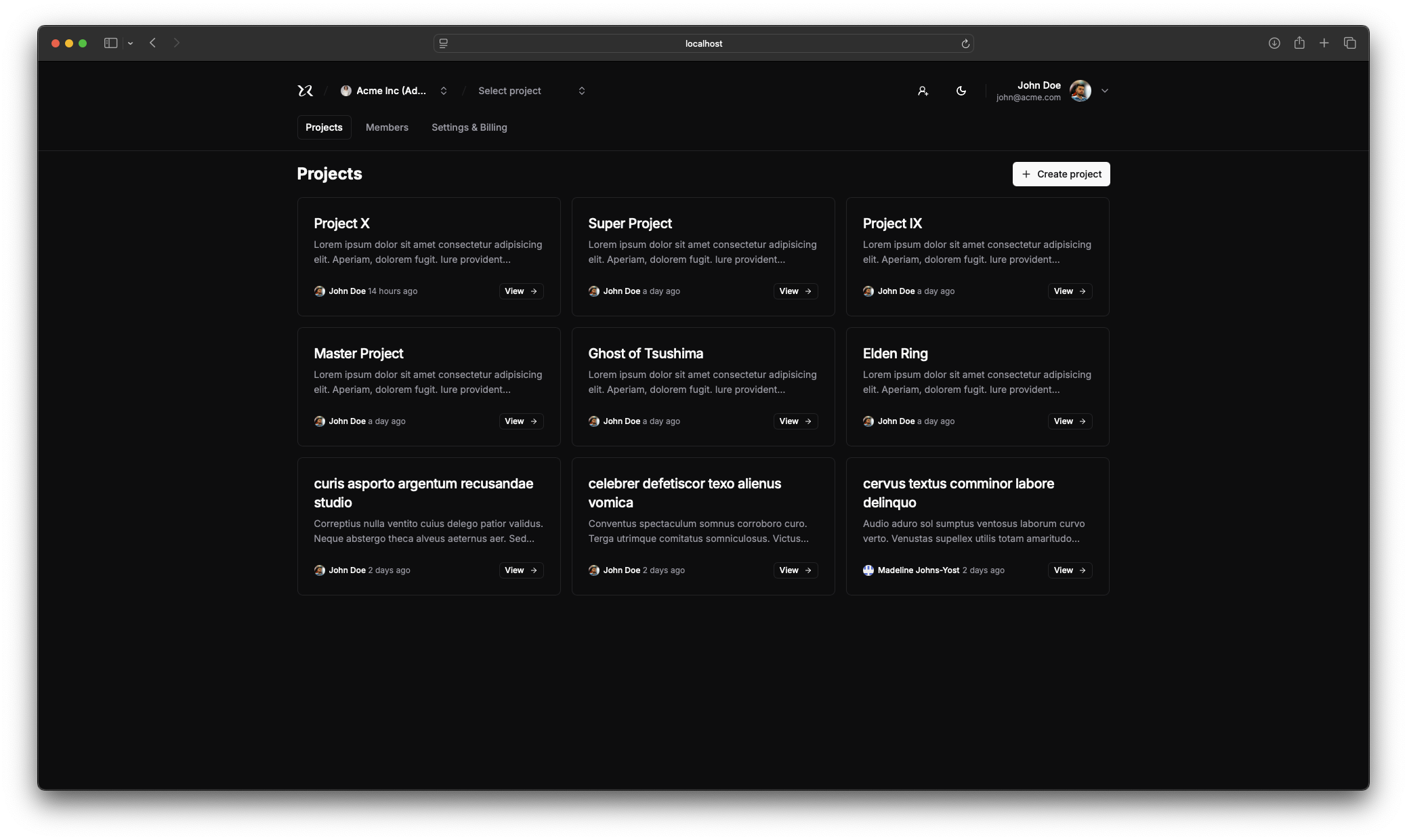Toggle the downloads indicator in the browser toolbar
The height and width of the screenshot is (840, 1407).
click(x=1274, y=43)
